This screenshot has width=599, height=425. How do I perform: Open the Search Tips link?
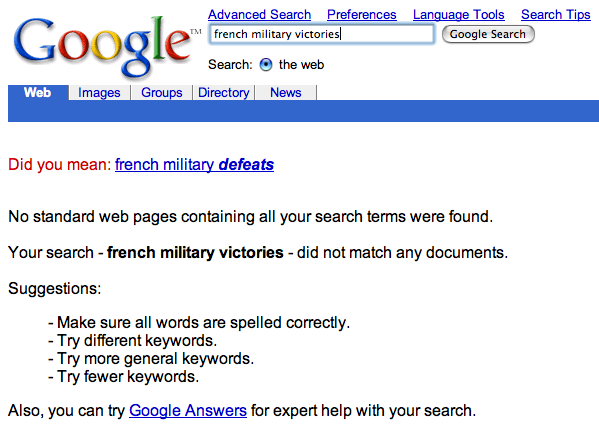point(556,15)
